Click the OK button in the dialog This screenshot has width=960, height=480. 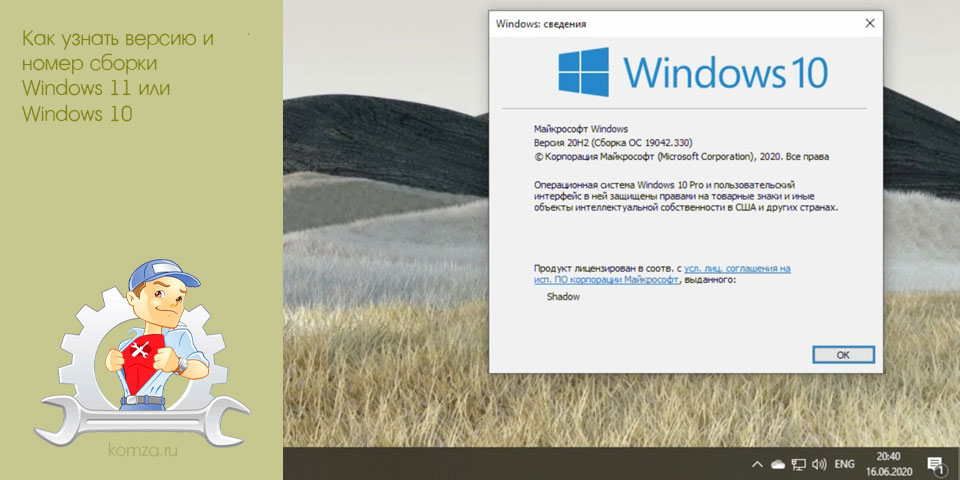coord(843,354)
